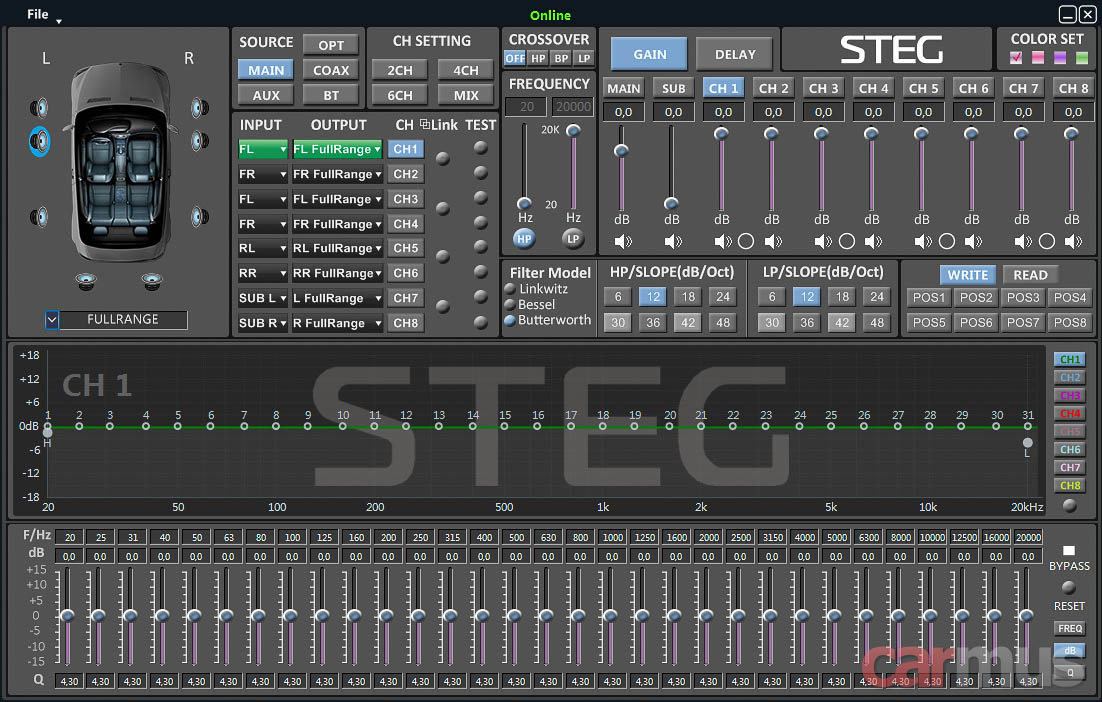This screenshot has width=1102, height=702.
Task: Select the CH 2 gain channel tab
Action: (773, 88)
